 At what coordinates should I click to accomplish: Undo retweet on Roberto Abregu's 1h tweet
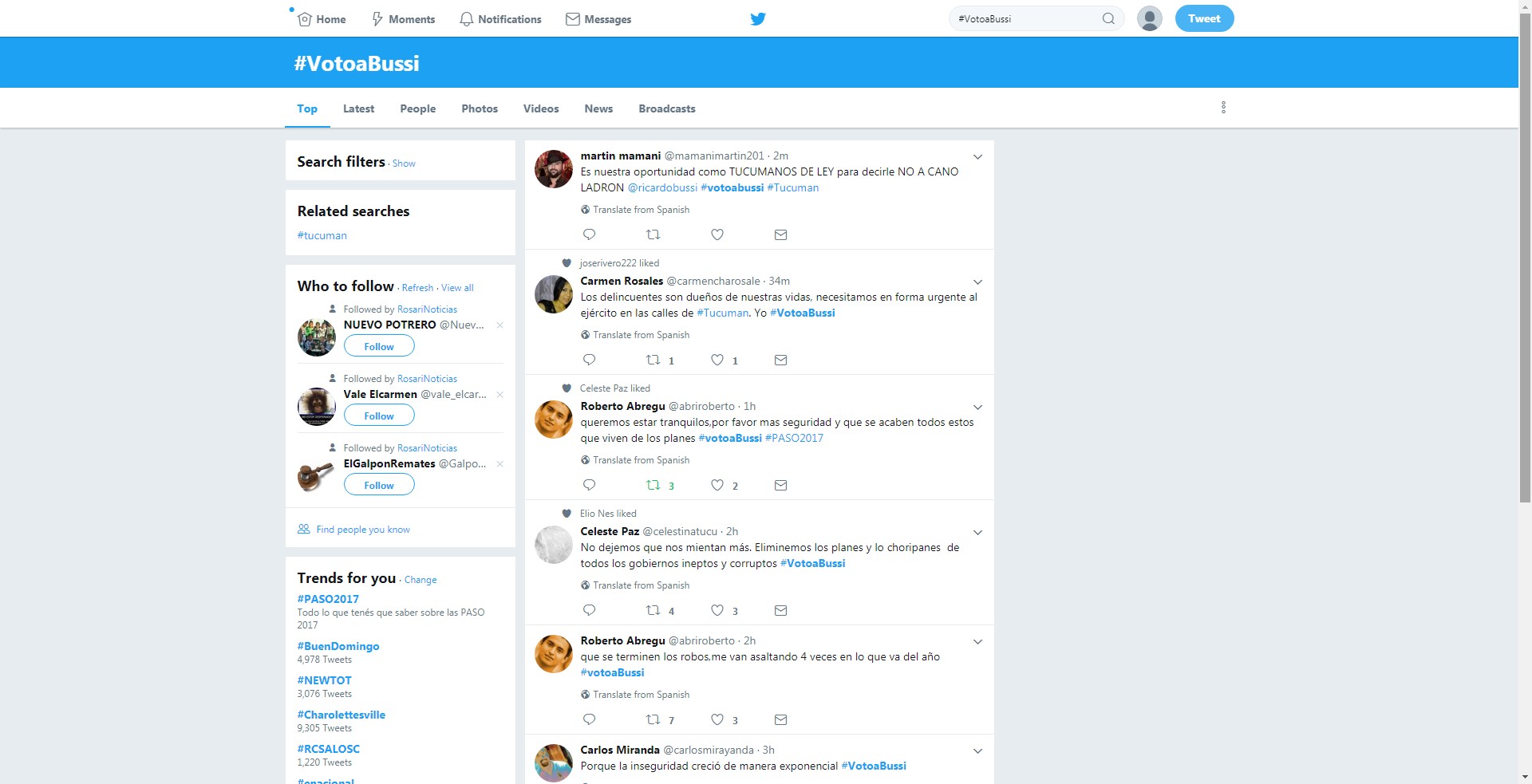pyautogui.click(x=653, y=485)
